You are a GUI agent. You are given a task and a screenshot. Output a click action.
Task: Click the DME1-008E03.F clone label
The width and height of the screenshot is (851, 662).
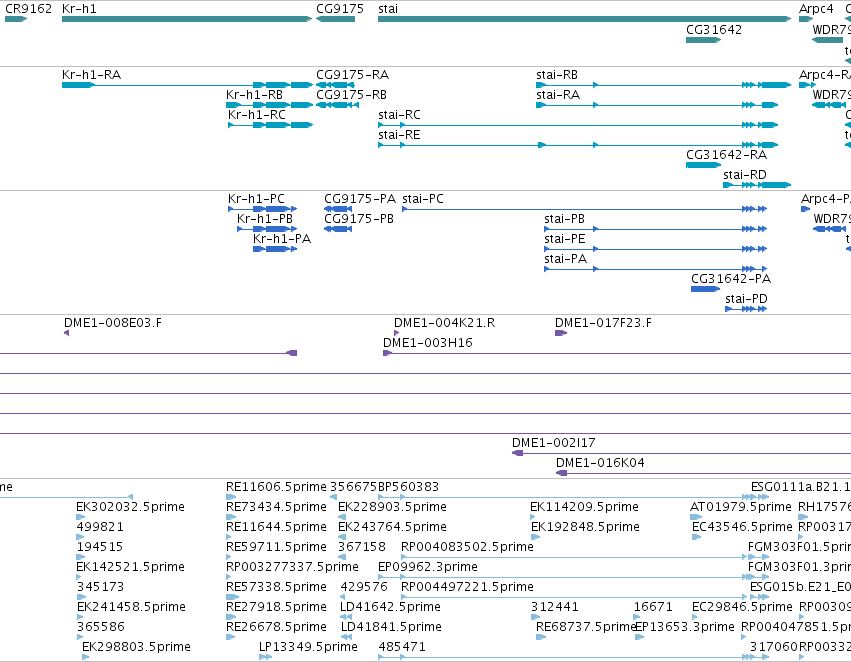click(113, 323)
